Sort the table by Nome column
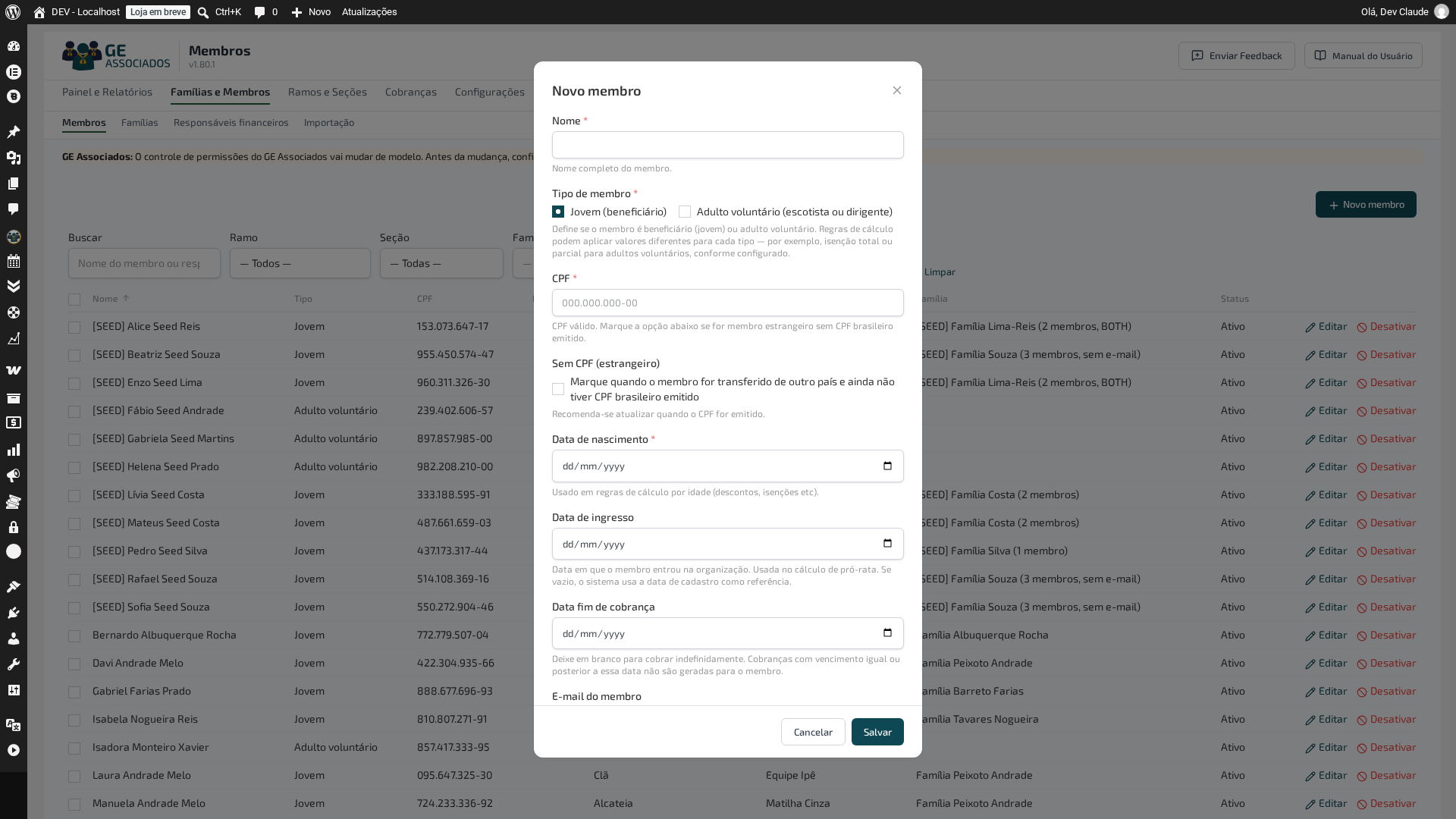 point(111,299)
